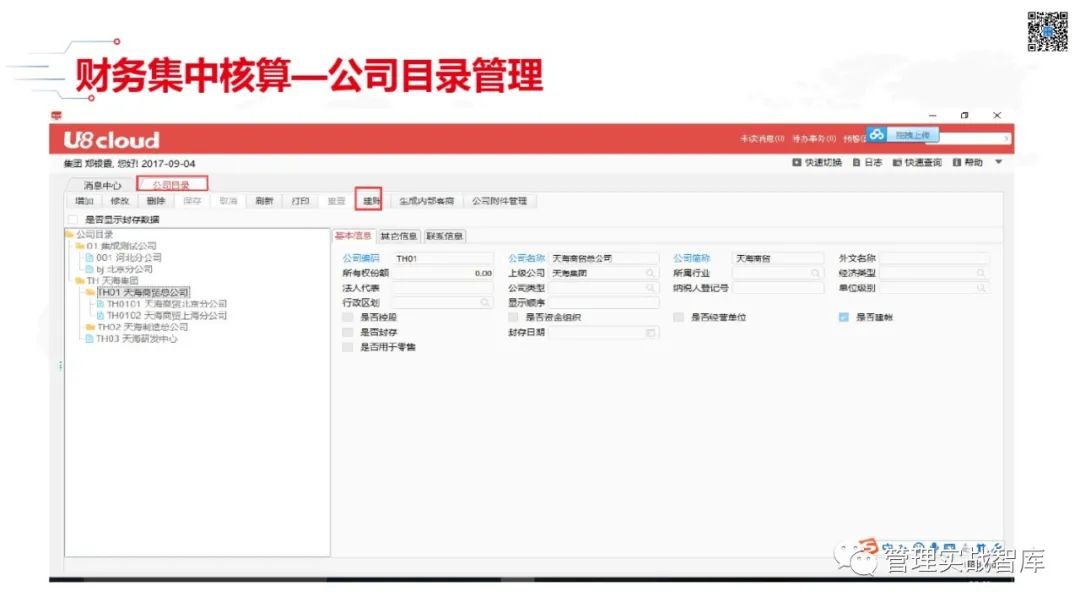Open the 联系信息 tab
Screen dimensions: 1080x608
(444, 236)
